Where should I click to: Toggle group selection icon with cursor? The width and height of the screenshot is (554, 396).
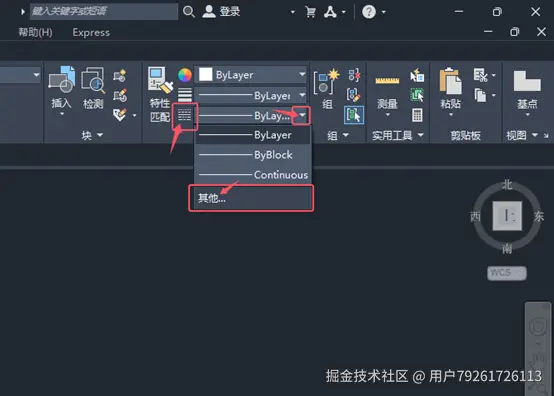(x=353, y=115)
